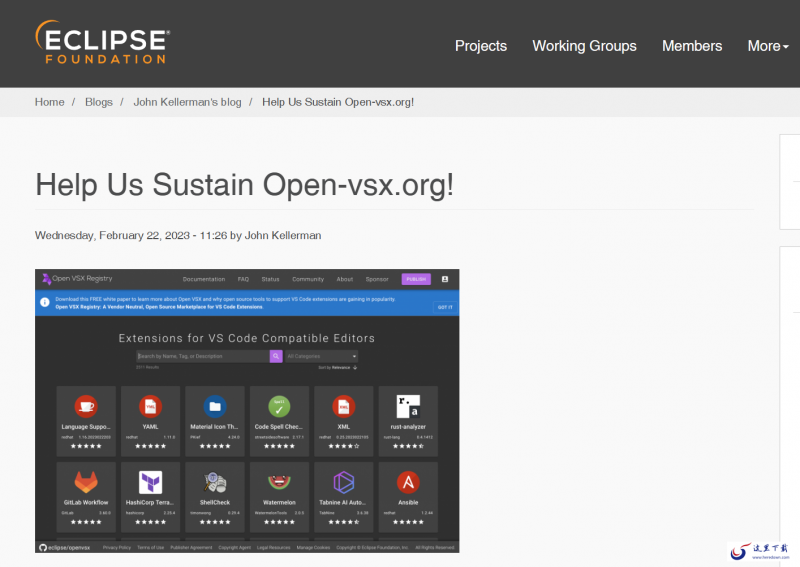Click the current page breadcrumb text
The image size is (800, 567).
[x=338, y=102]
